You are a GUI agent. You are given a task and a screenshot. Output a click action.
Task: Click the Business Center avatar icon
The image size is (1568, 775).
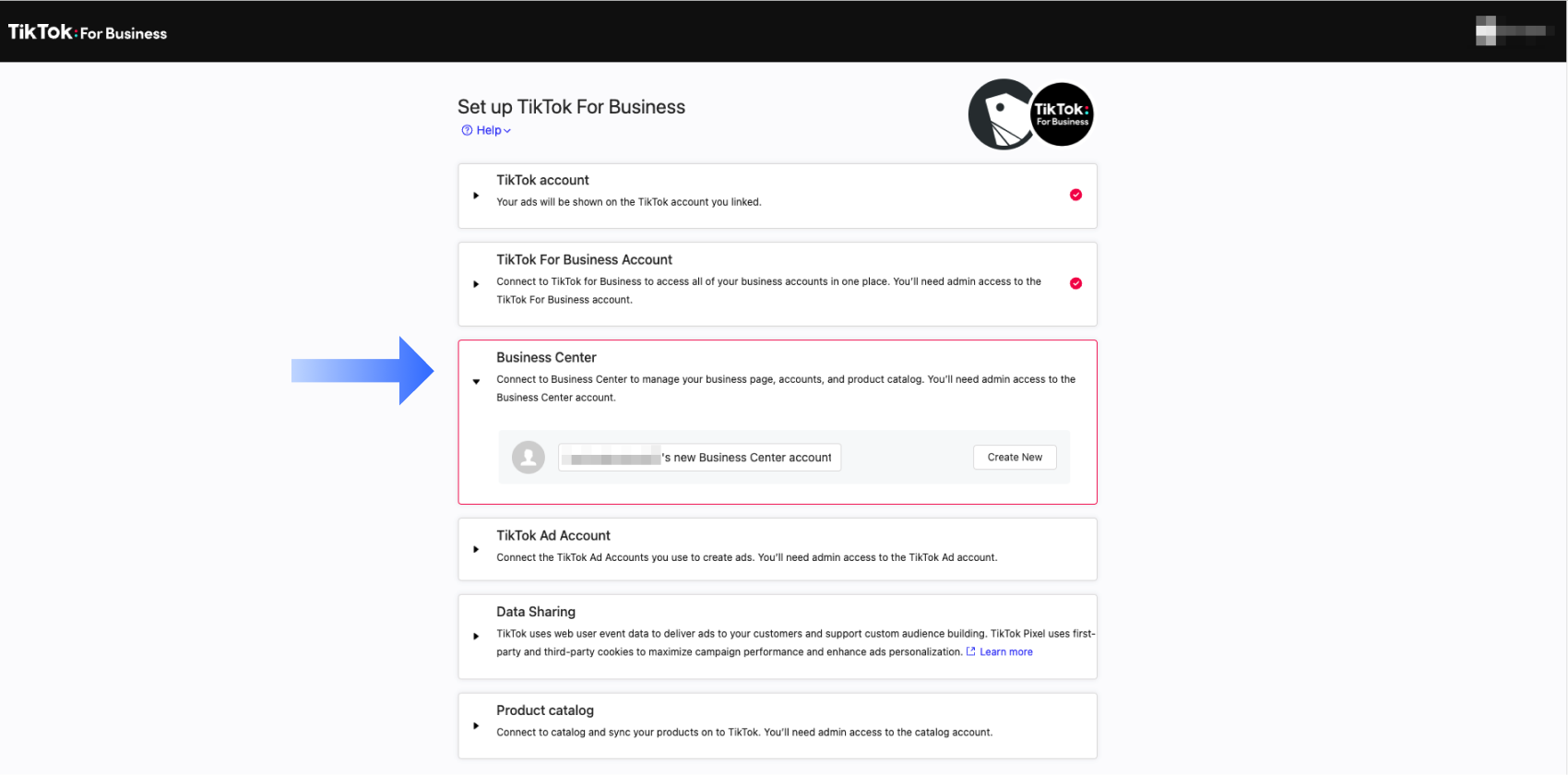[529, 457]
